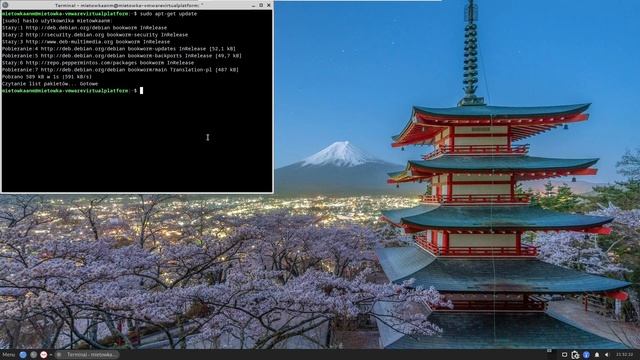Launch the white-and-red round icon in the panel

click(44, 355)
